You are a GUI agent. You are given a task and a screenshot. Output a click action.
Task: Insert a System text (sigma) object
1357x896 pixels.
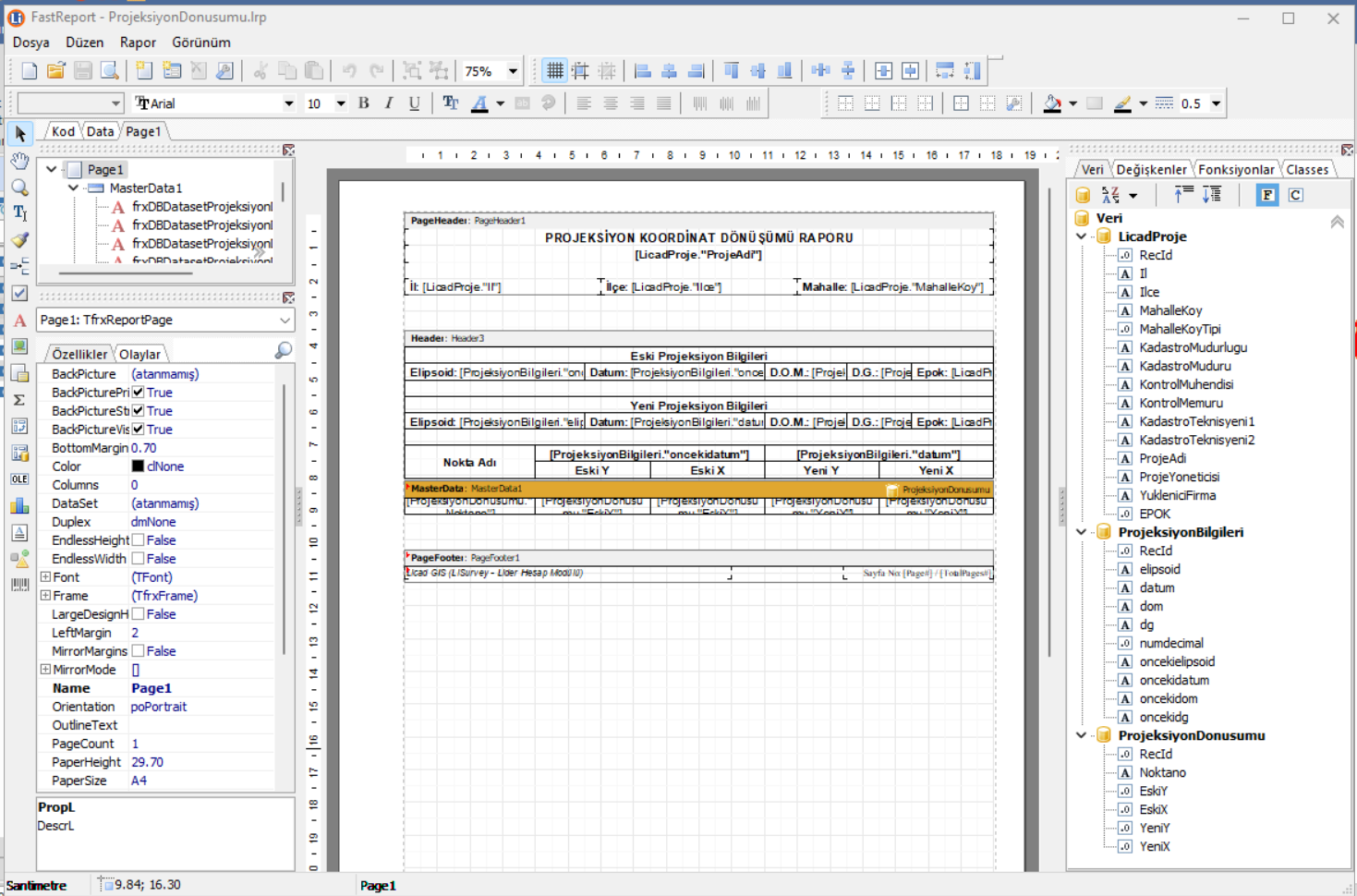19,400
